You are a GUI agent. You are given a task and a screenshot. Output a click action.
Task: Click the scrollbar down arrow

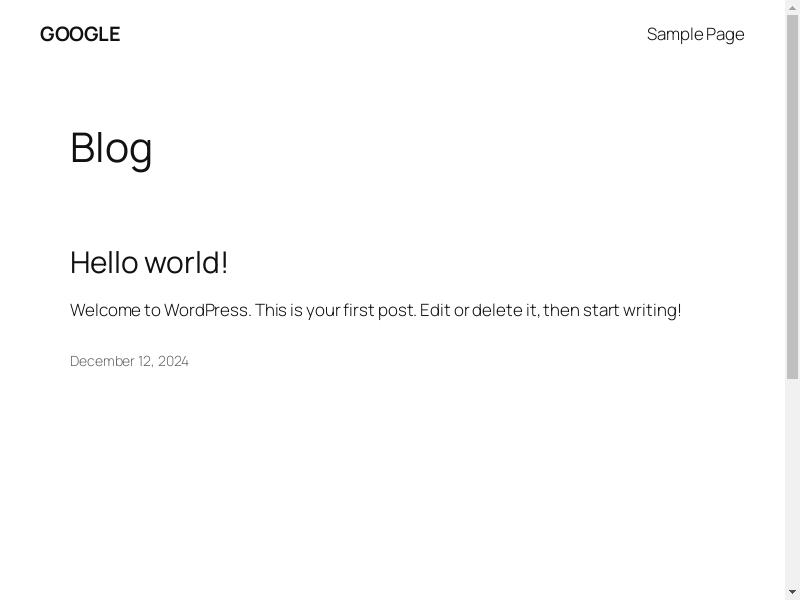792,593
